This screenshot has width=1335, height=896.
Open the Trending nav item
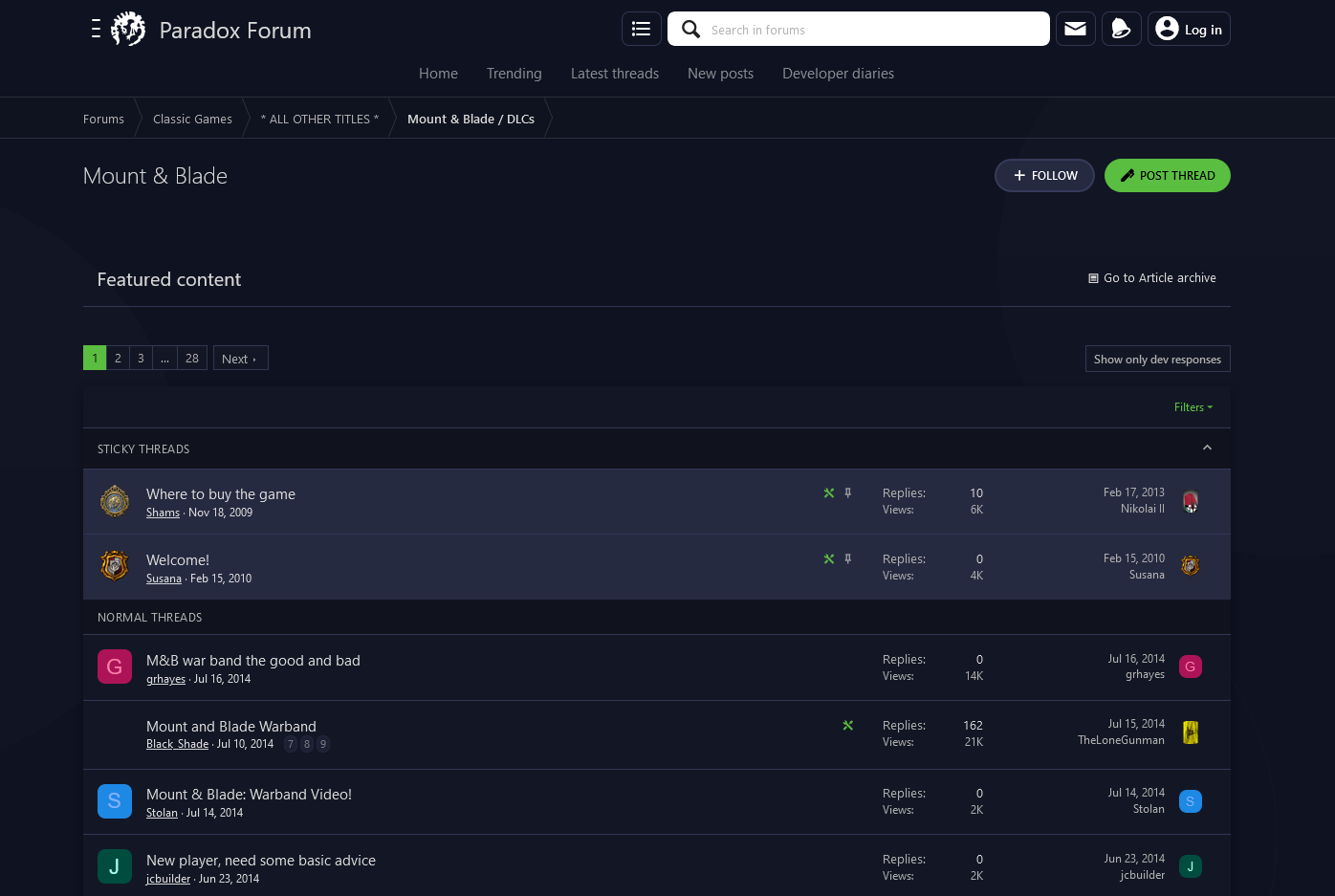514,74
